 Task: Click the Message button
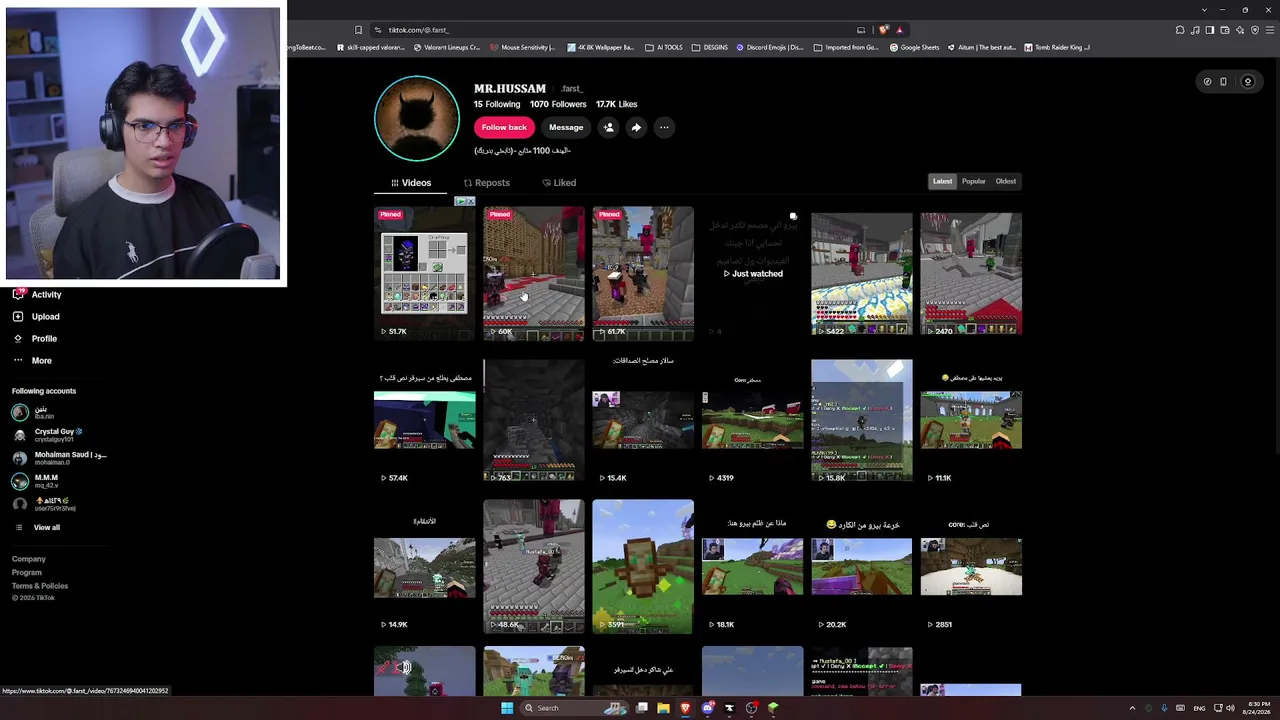(x=566, y=127)
